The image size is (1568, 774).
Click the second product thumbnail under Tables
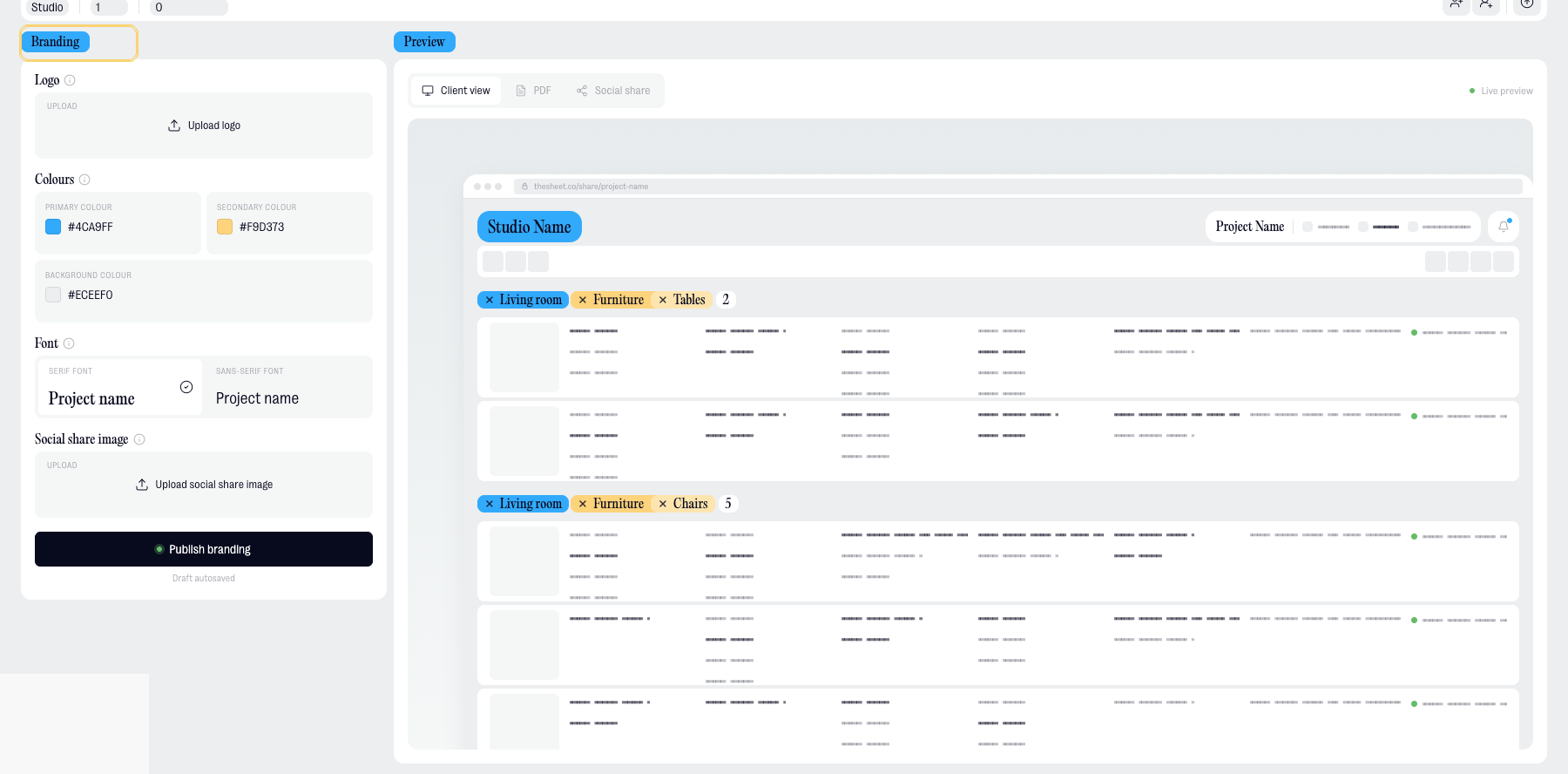[x=524, y=441]
